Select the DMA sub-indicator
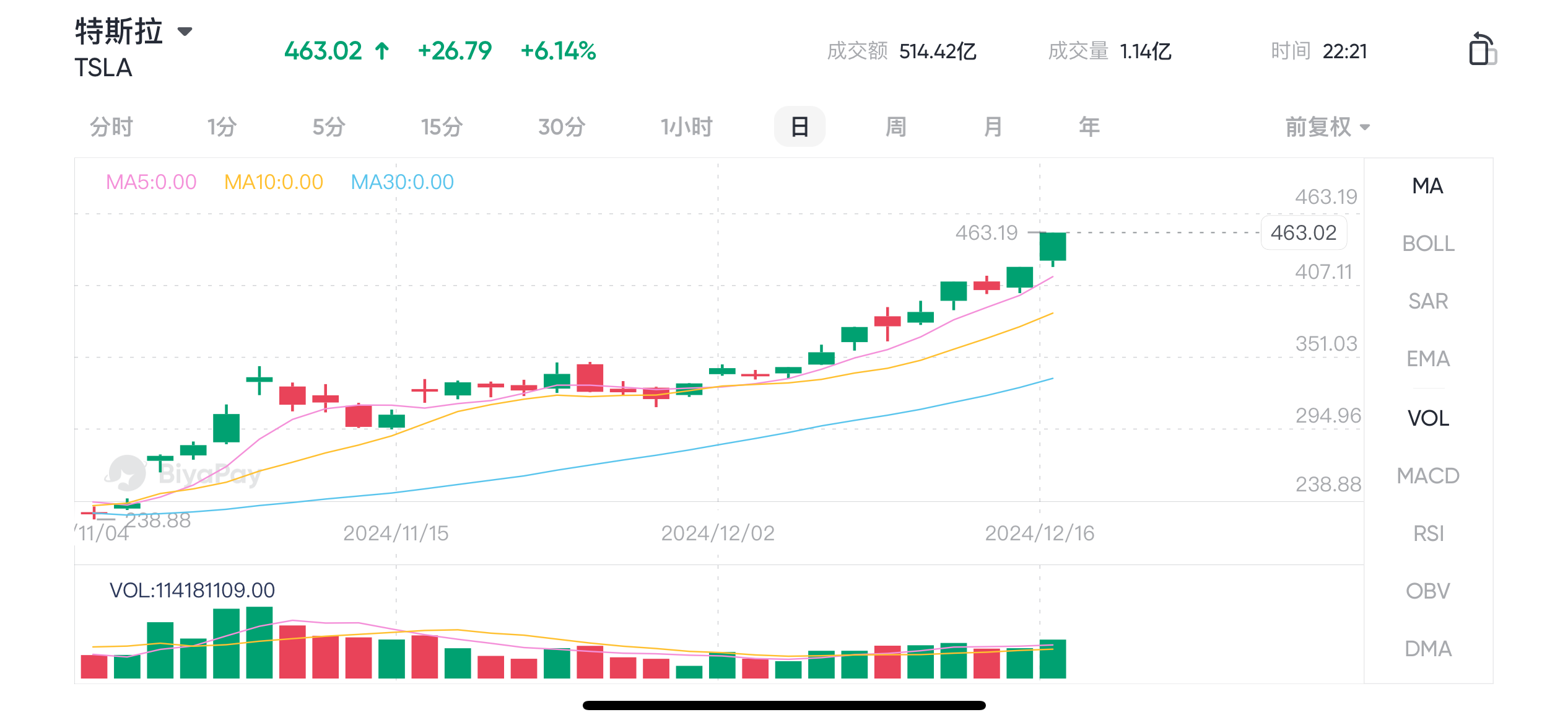1568x725 pixels. coord(1428,649)
